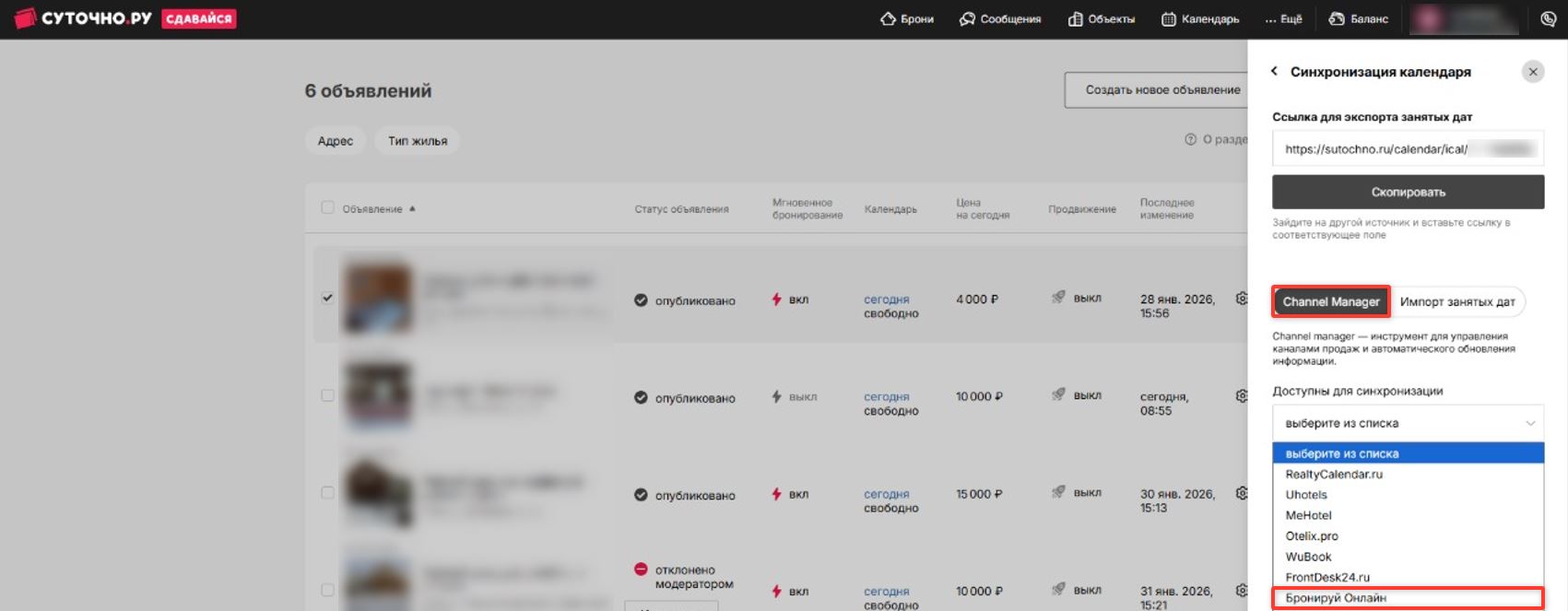Select Бронируй Онлайн from the list
The width and height of the screenshot is (1568, 611).
click(1336, 598)
